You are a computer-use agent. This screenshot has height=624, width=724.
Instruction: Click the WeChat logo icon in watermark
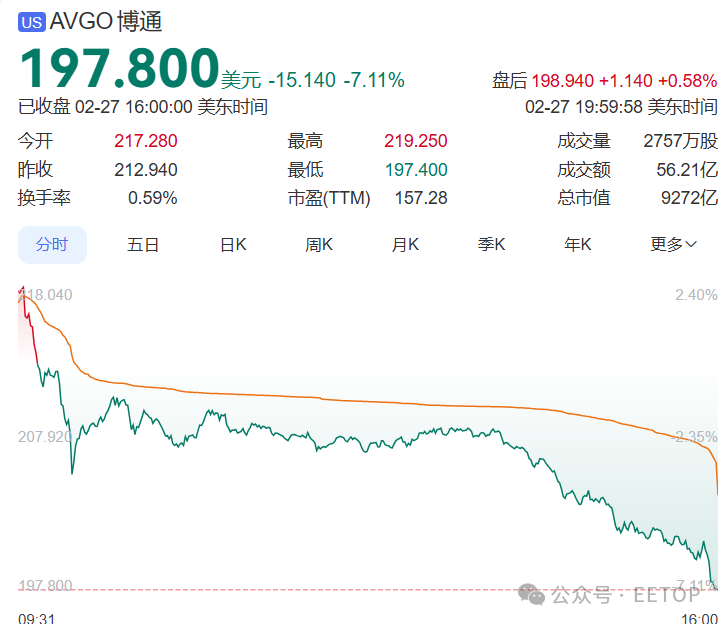pos(532,595)
